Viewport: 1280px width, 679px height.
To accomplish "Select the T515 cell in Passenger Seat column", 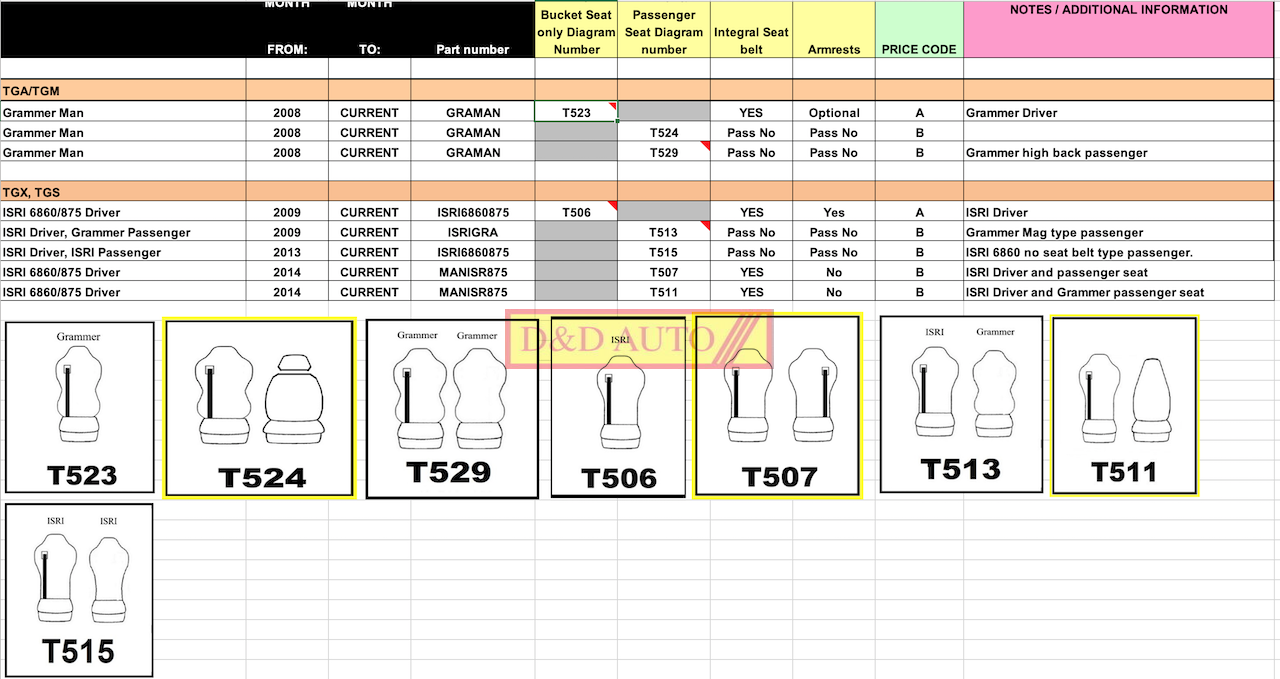I will click(664, 252).
